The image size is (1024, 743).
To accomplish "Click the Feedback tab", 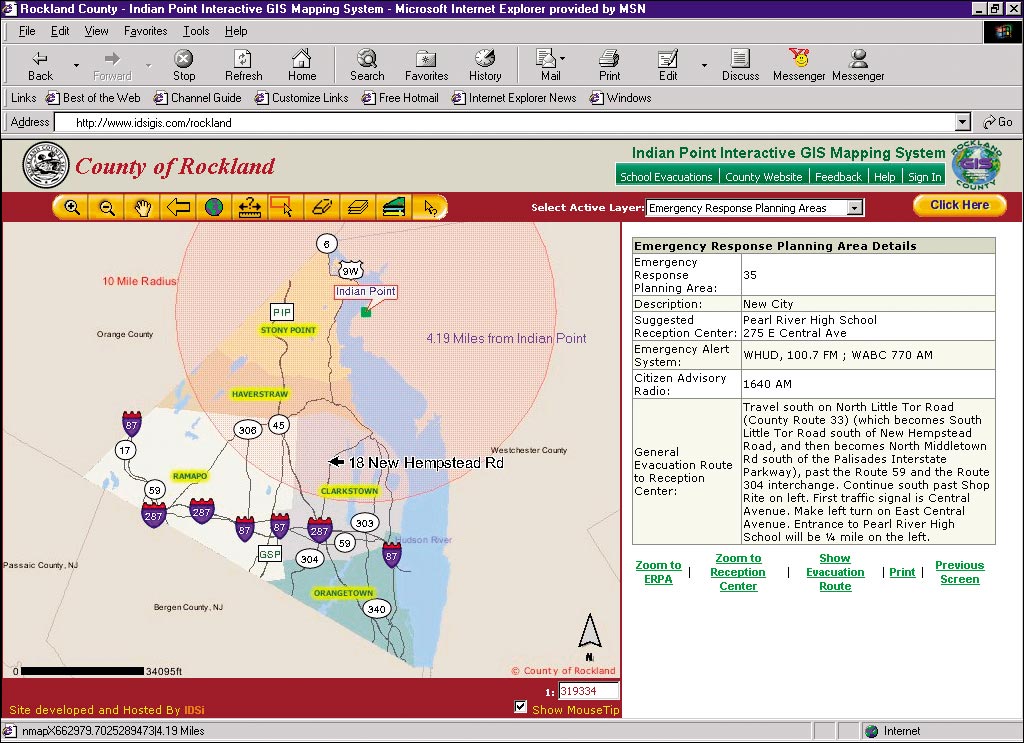I will pyautogui.click(x=838, y=176).
